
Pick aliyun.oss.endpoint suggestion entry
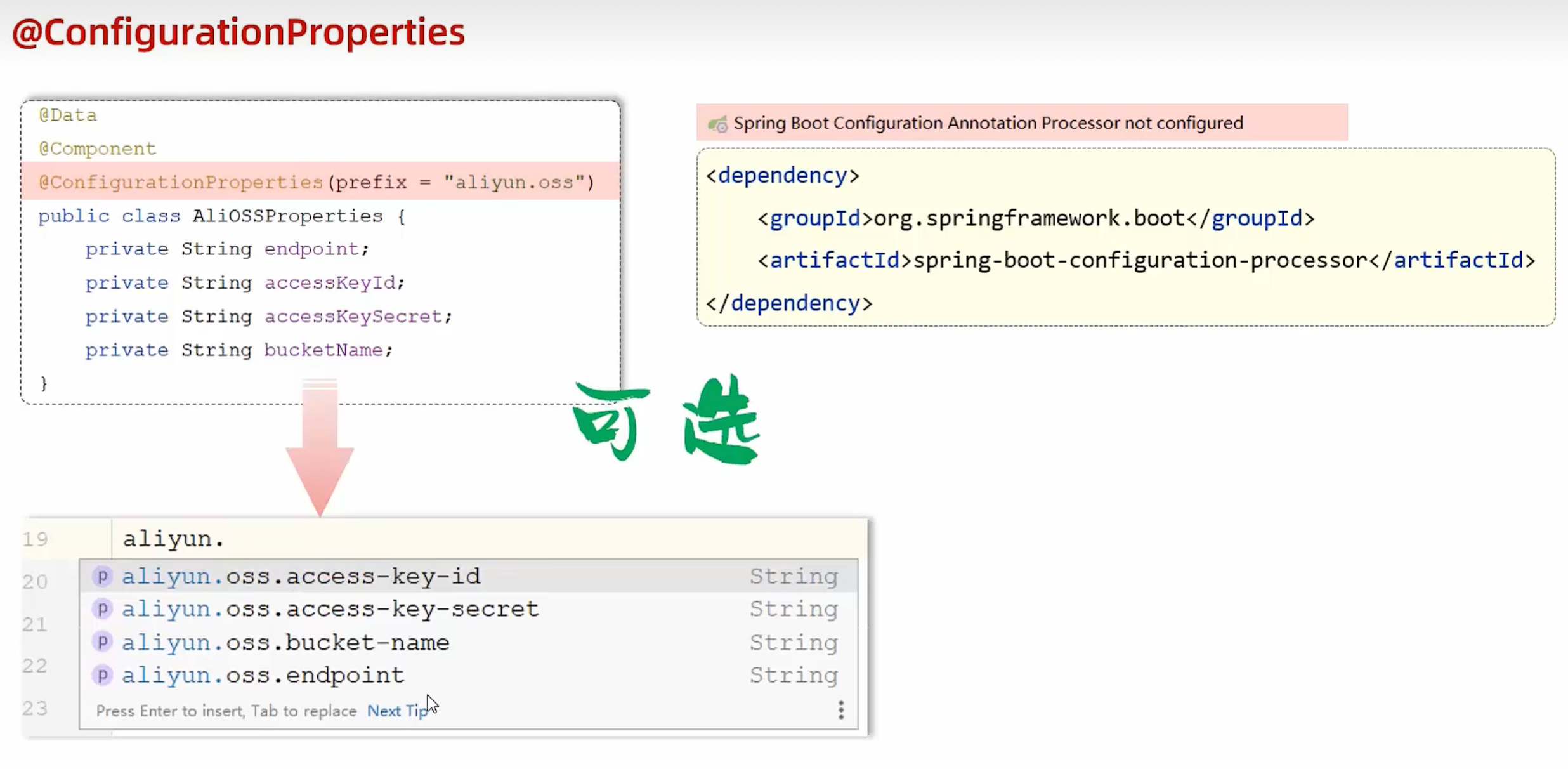click(x=263, y=676)
